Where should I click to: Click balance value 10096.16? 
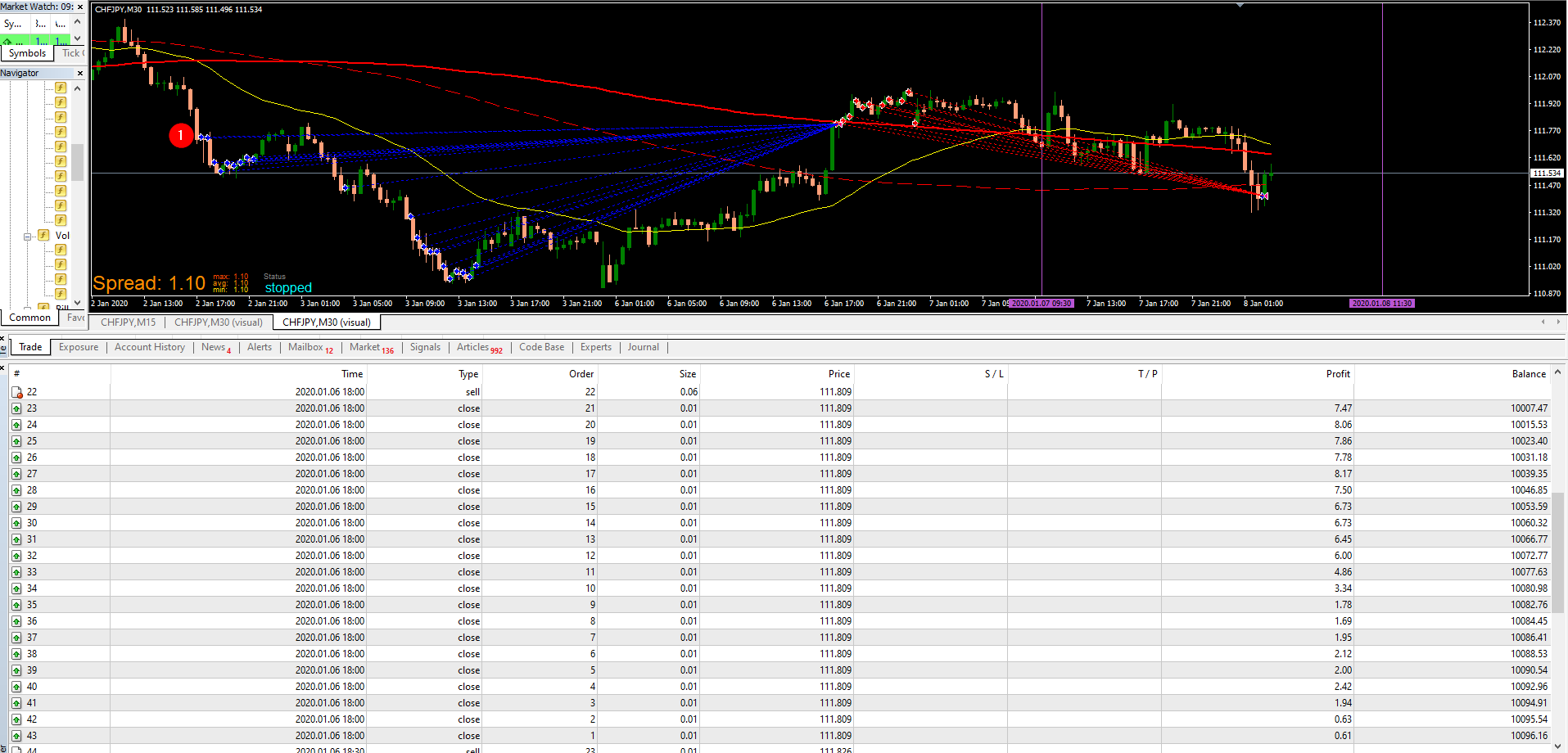(1529, 736)
